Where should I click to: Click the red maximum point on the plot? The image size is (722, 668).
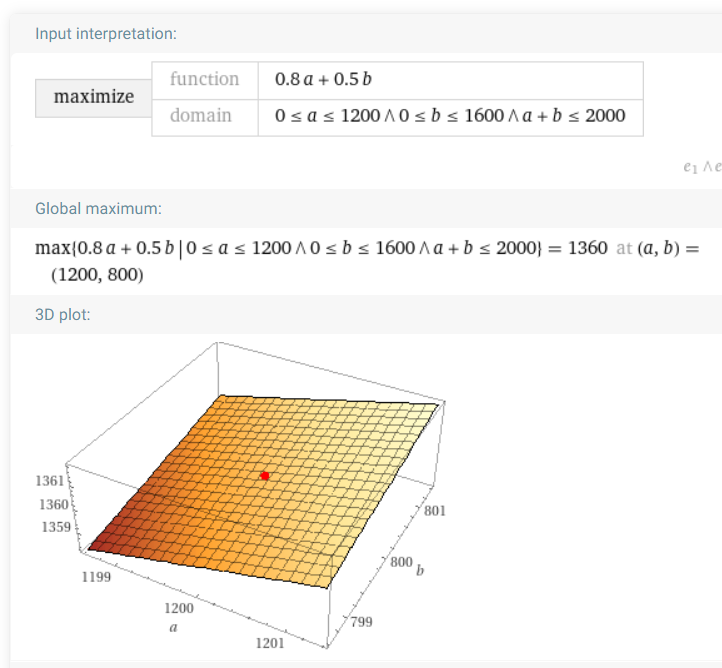[x=265, y=476]
